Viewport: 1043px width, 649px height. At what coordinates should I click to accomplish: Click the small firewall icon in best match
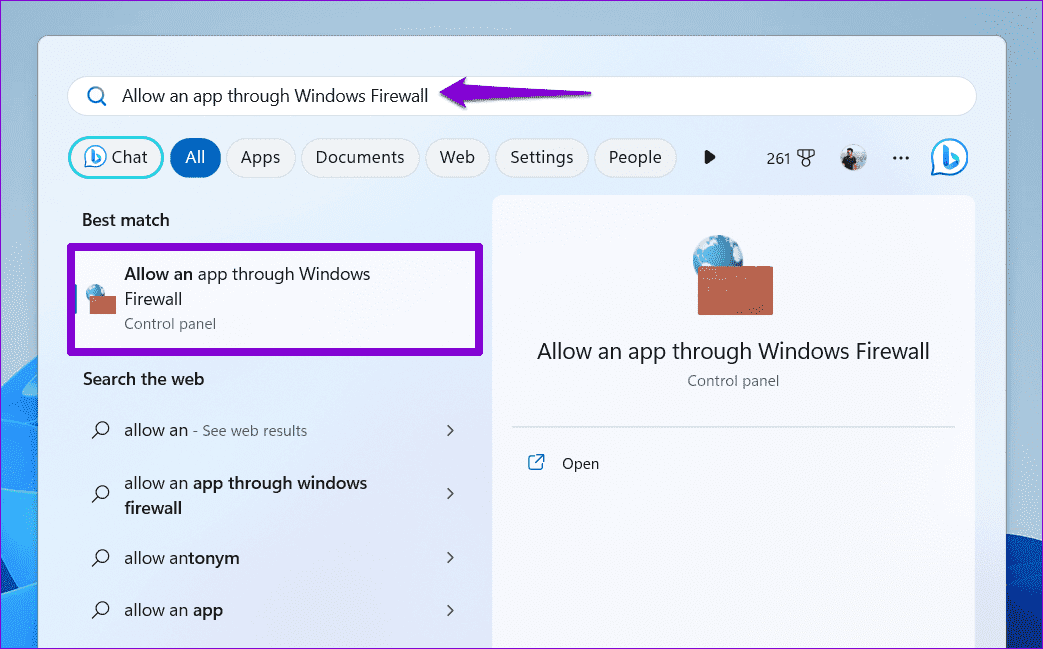coord(101,299)
